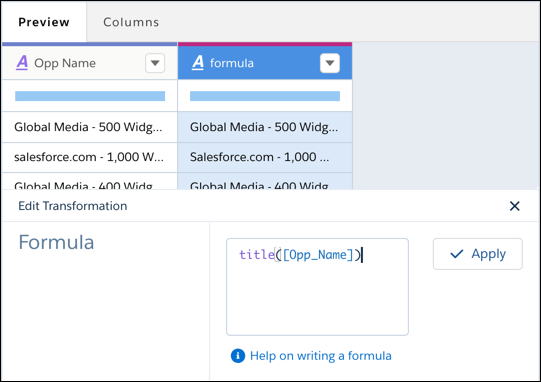Screen dimensions: 541x382
Task: Select the cell 'salesforce.com - 1,000 W...'
Action: click(89, 157)
